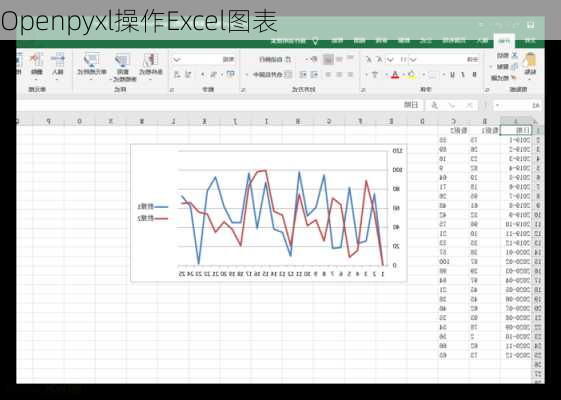Open the Clipboard group dialog launcher
The height and width of the screenshot is (400, 561).
coord(487,90)
